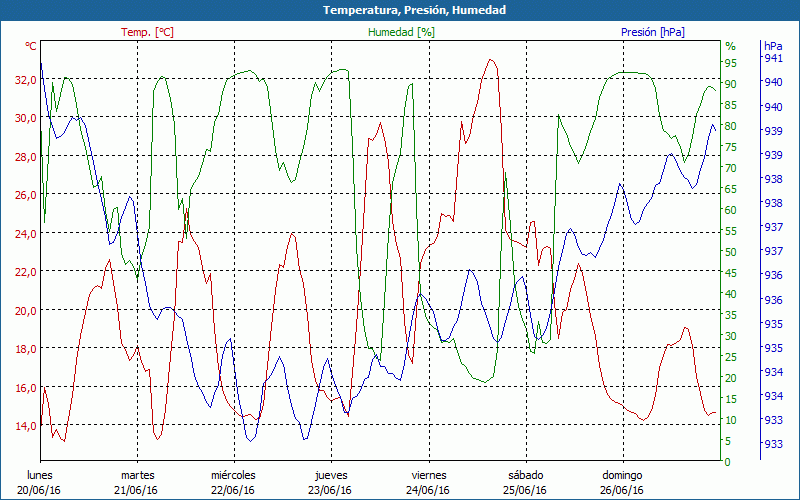Select the red Temp. [°C] legend label

click(147, 32)
